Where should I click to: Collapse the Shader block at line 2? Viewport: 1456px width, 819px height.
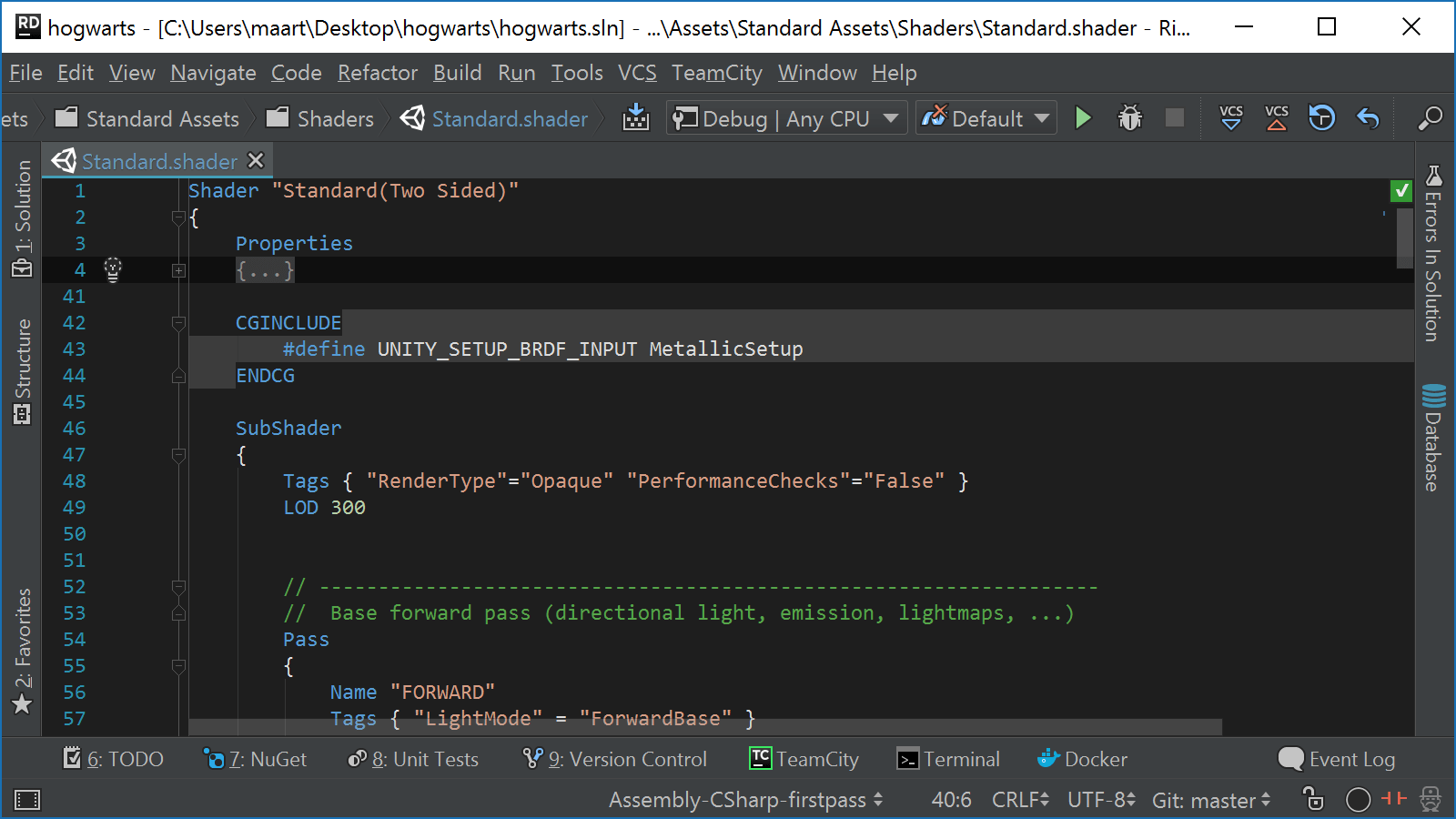[x=178, y=217]
